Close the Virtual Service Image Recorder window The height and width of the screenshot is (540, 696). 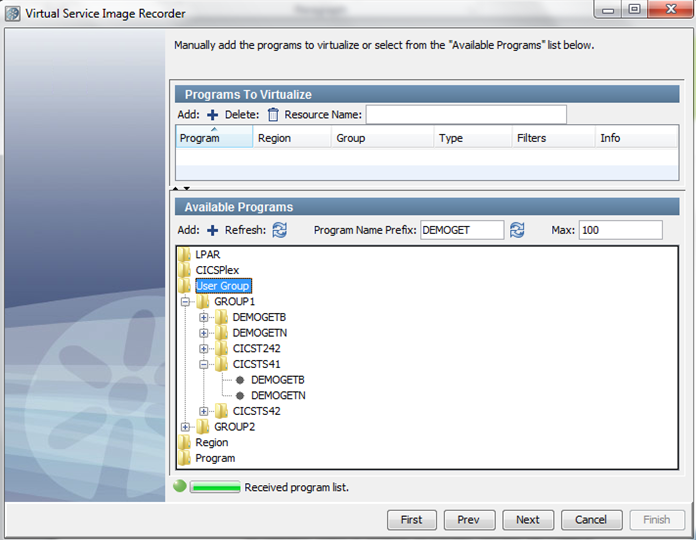[x=671, y=9]
